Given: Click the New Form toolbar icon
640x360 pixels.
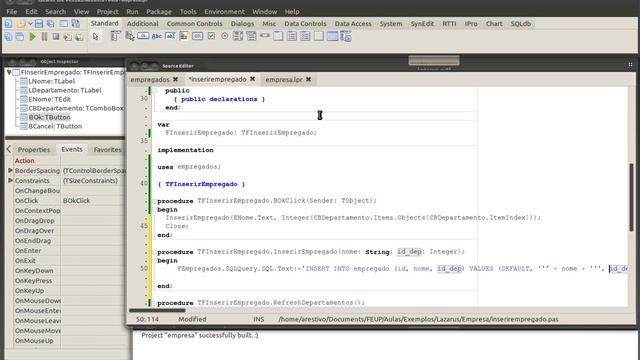Looking at the screenshot, I should pos(64,24).
